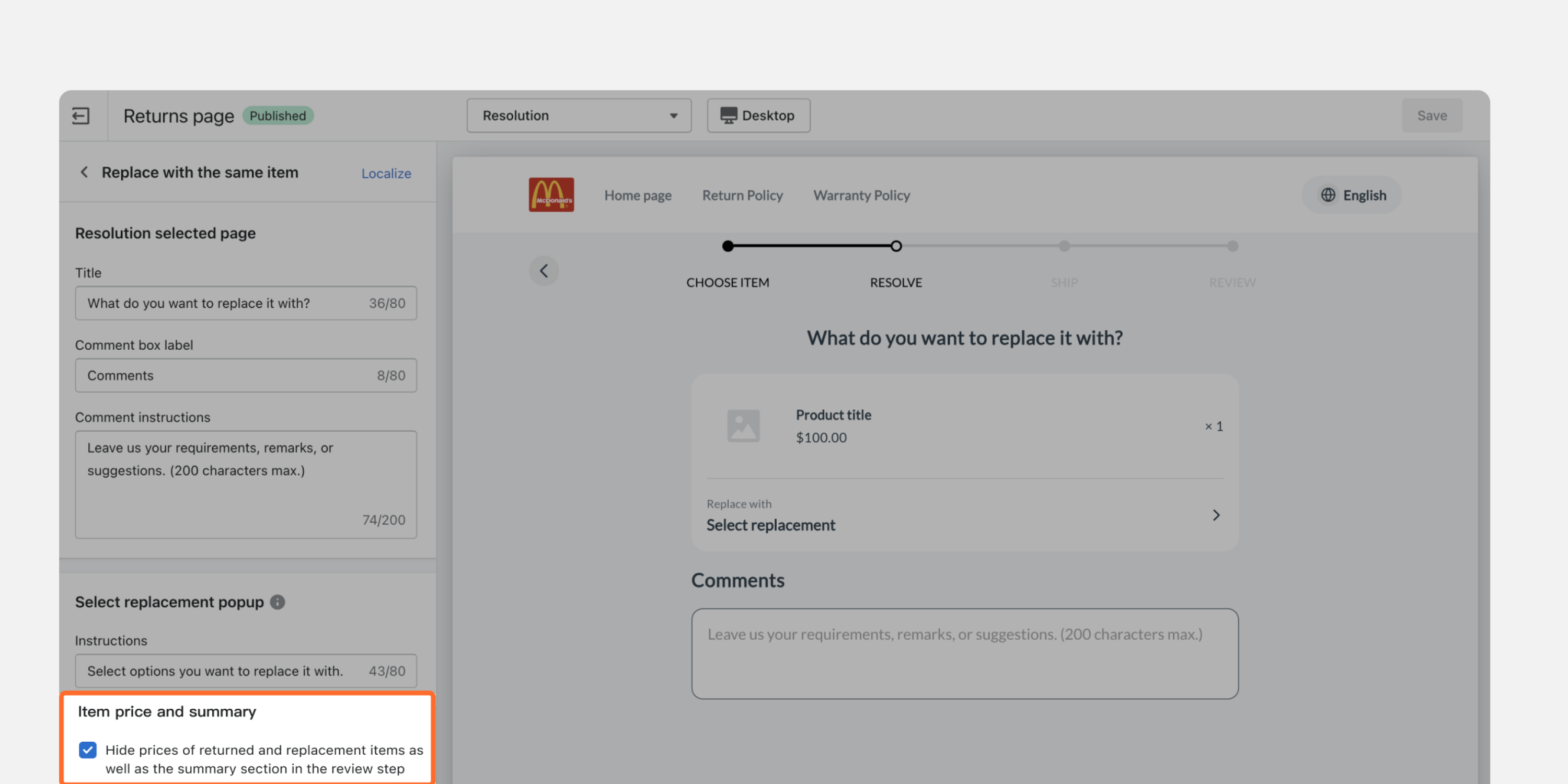Click the popup Instructions input field

tap(246, 671)
